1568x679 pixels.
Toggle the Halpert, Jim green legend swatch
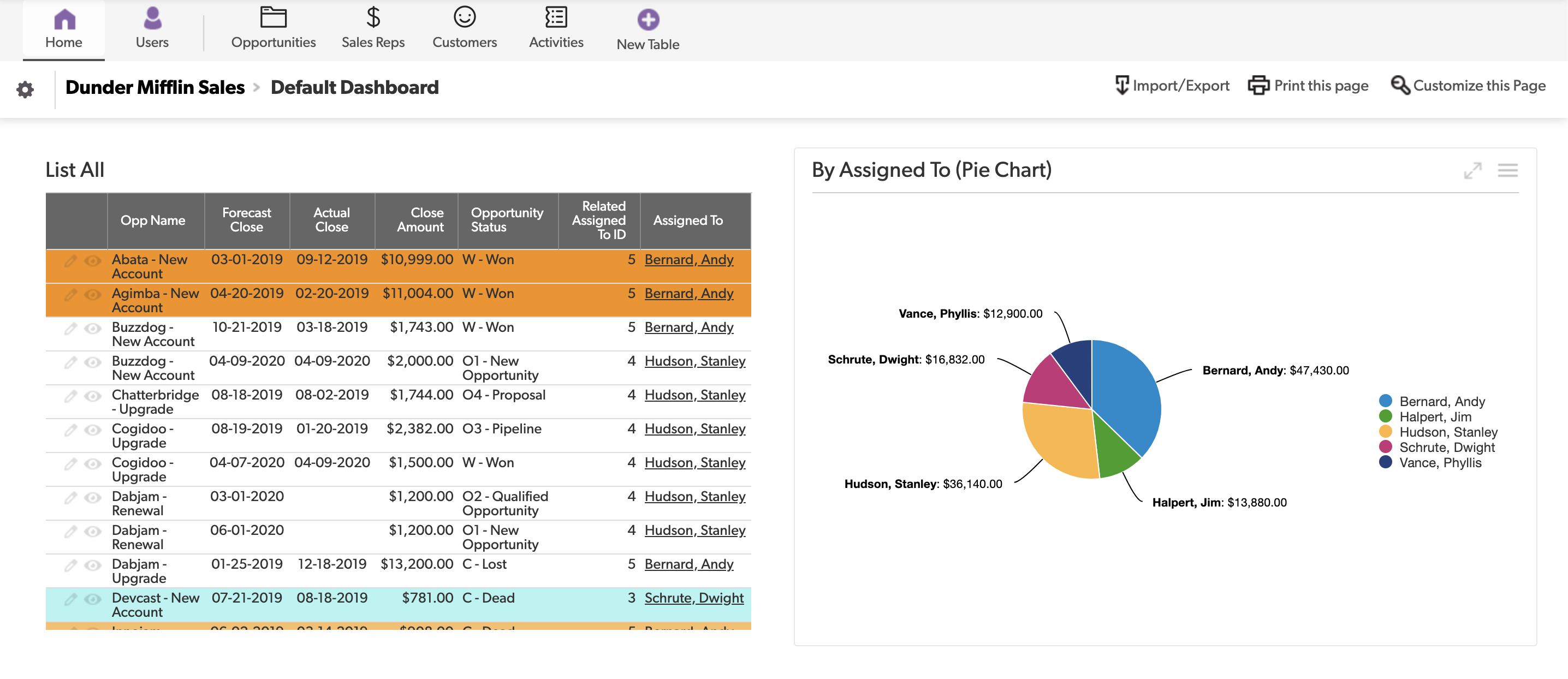pos(1386,416)
